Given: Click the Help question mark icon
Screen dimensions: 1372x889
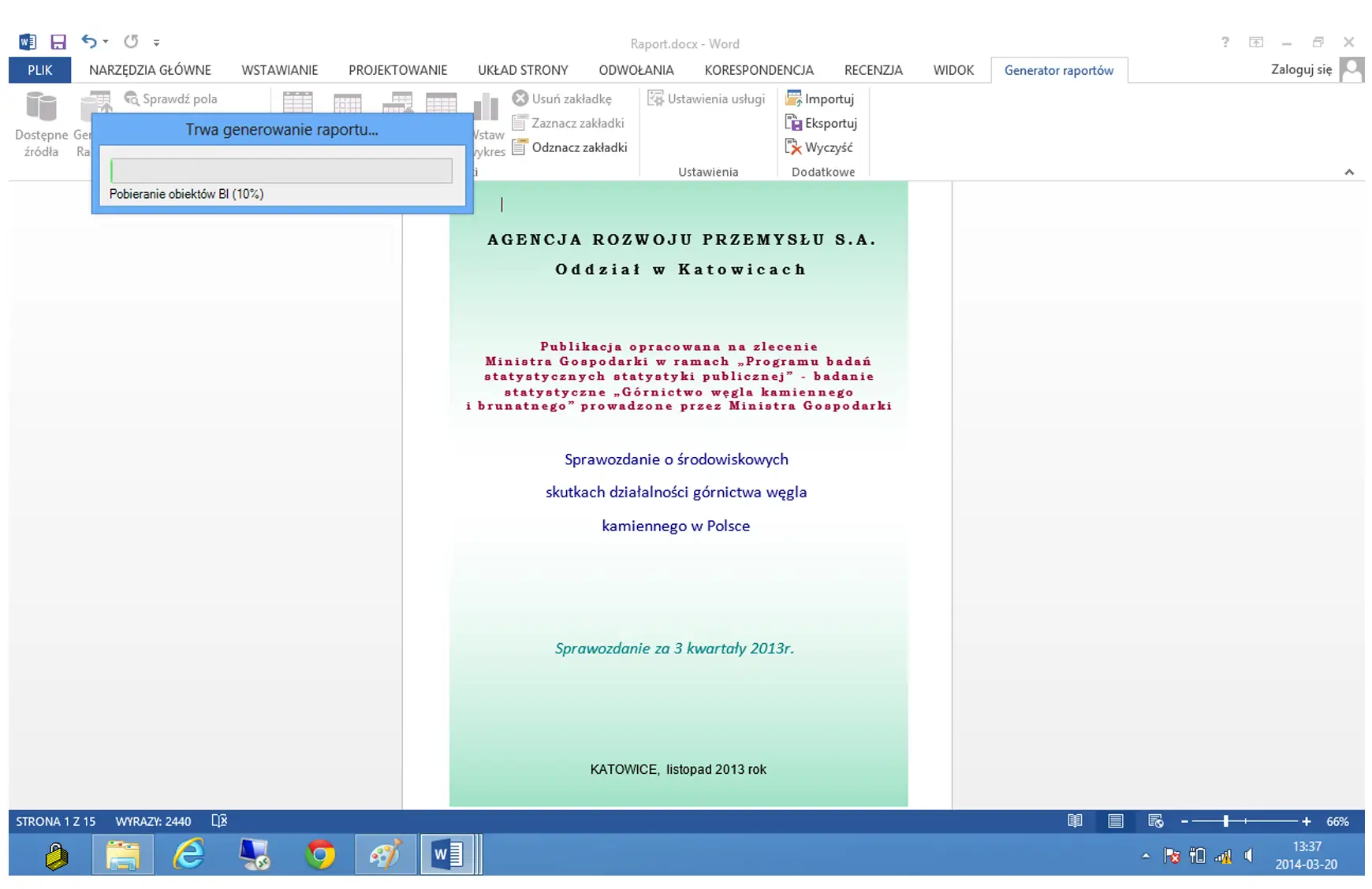Looking at the screenshot, I should (1225, 42).
